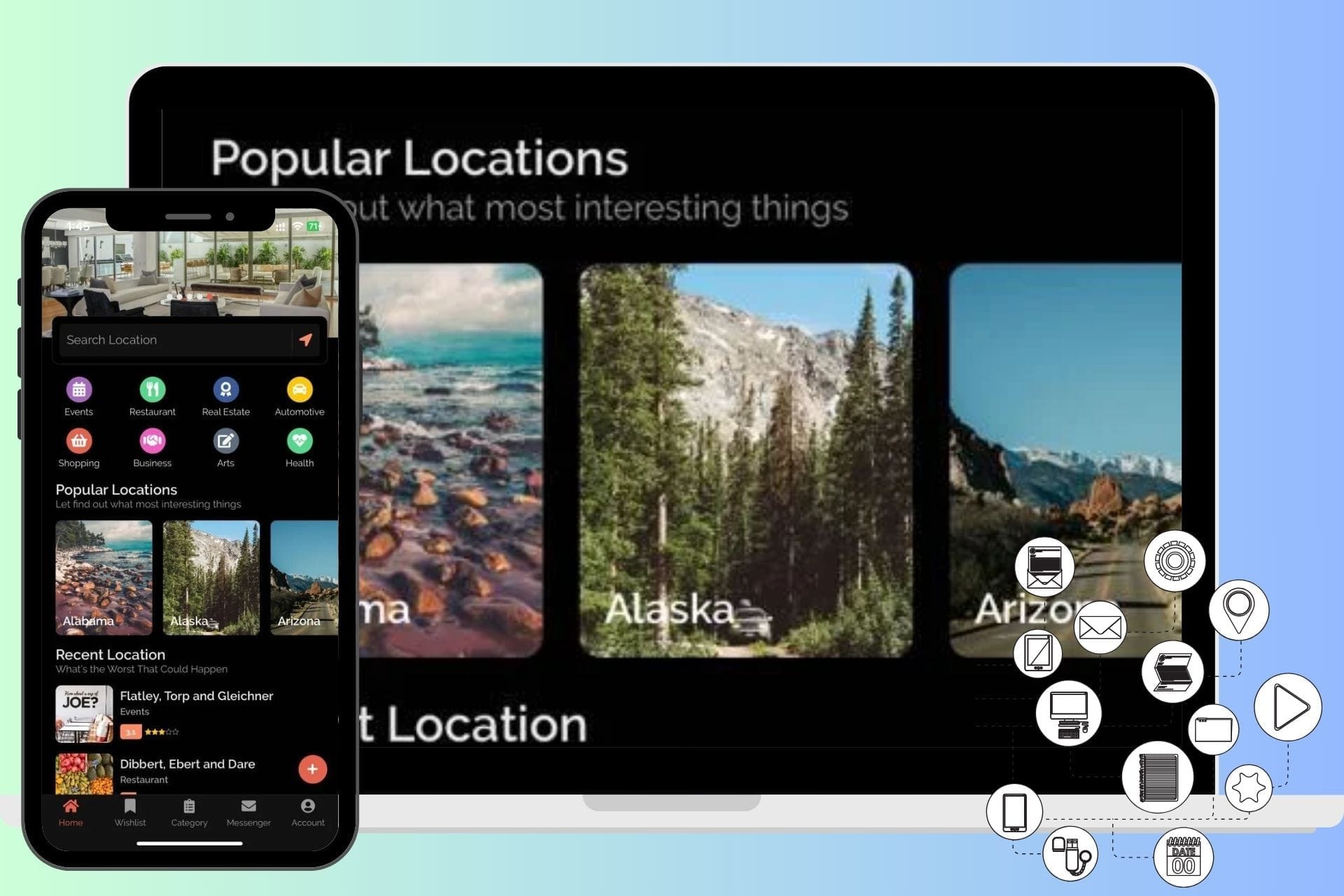Open Alabama thumbnail on the phone
Viewport: 1344px width, 896px height.
coord(104,577)
